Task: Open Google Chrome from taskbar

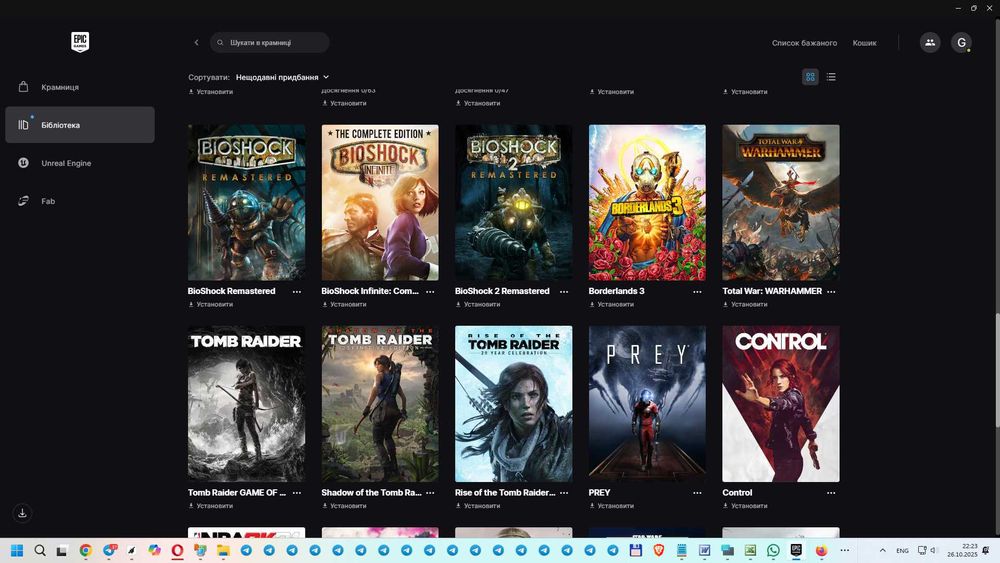Action: (85, 550)
